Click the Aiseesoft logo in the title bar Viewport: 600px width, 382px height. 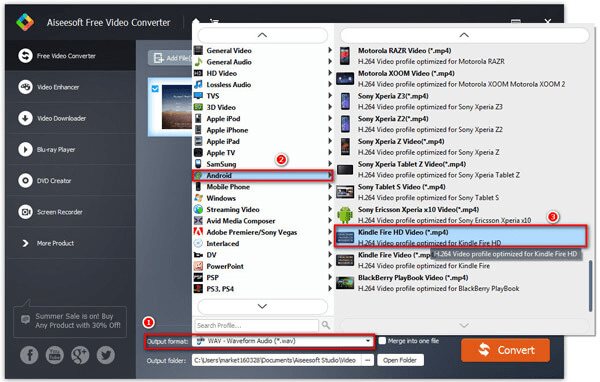click(x=25, y=22)
